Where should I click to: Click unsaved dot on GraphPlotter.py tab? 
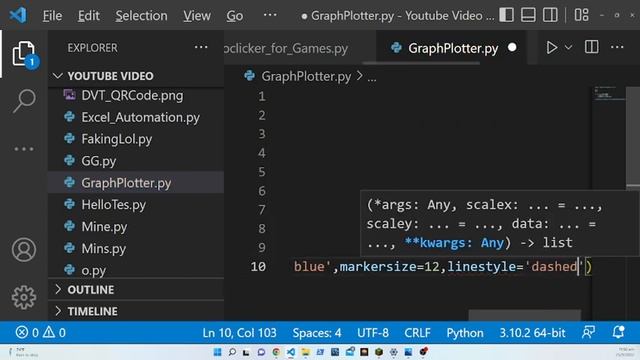512,48
